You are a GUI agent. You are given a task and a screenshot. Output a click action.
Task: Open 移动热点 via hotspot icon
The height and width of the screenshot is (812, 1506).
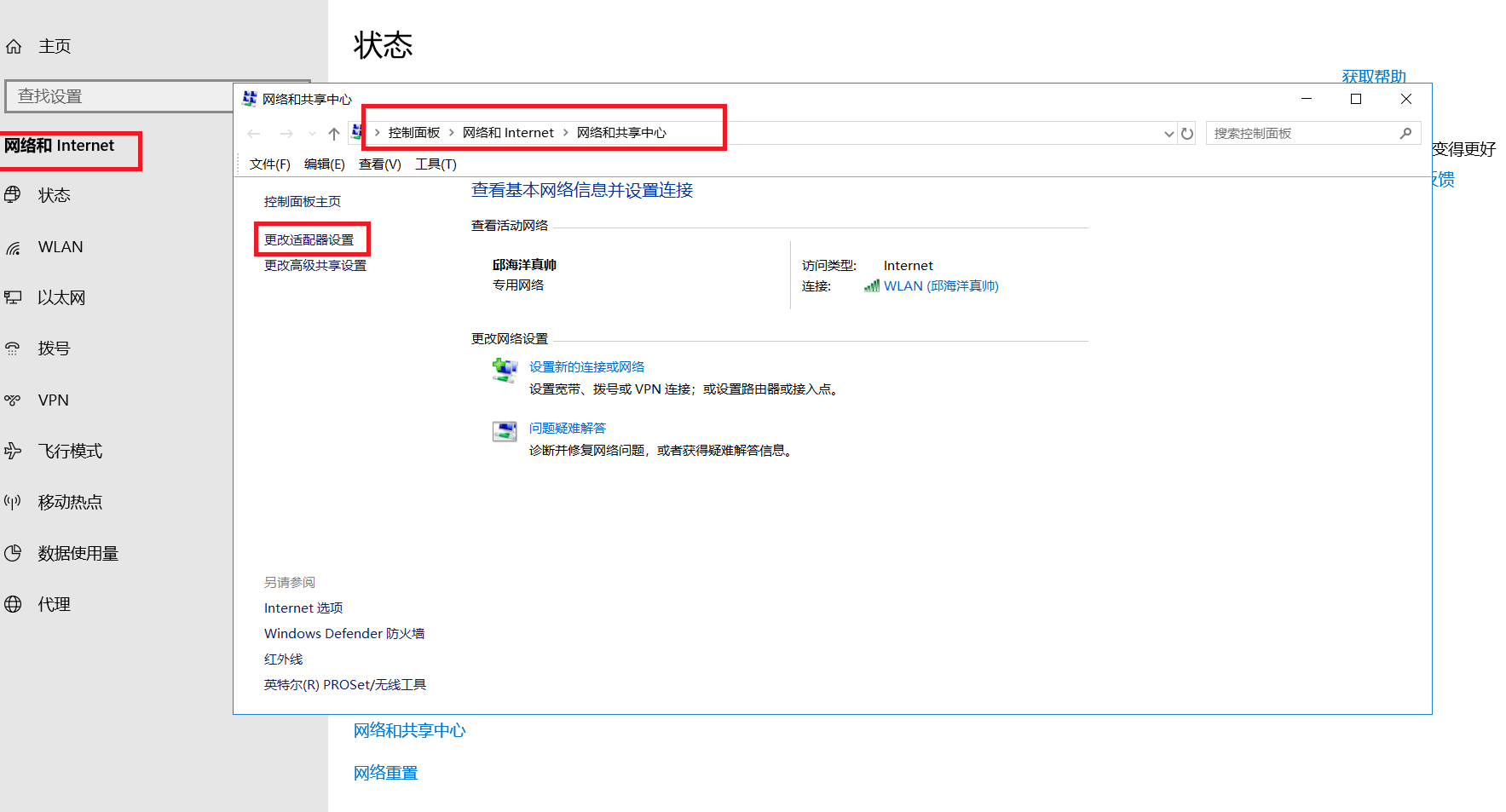[14, 501]
